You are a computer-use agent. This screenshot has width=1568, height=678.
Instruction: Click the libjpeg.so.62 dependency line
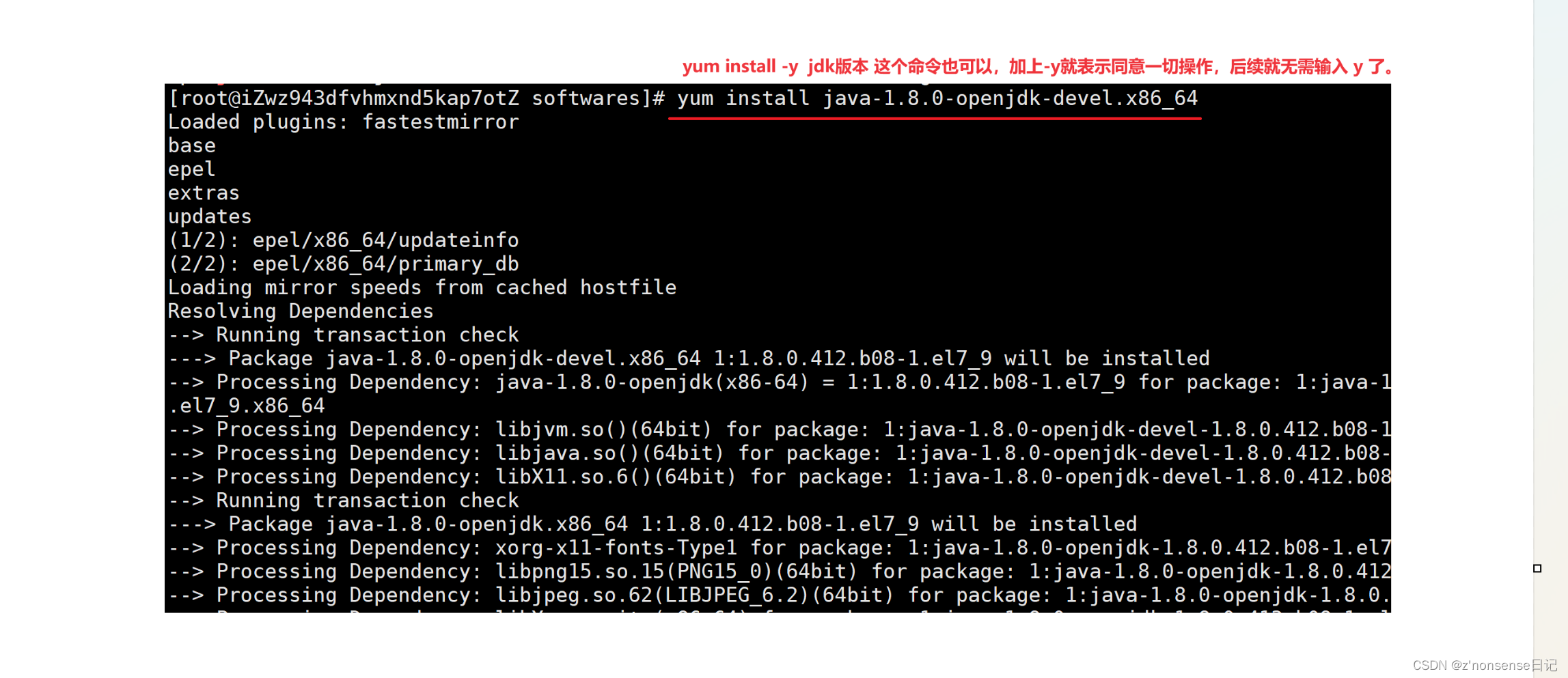780,595
